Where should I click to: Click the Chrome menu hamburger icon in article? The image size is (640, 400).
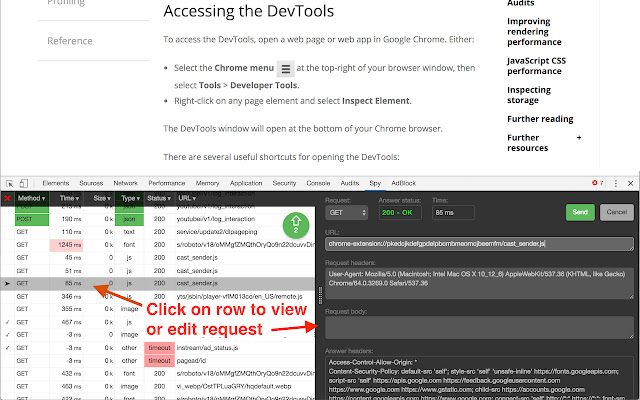point(286,69)
